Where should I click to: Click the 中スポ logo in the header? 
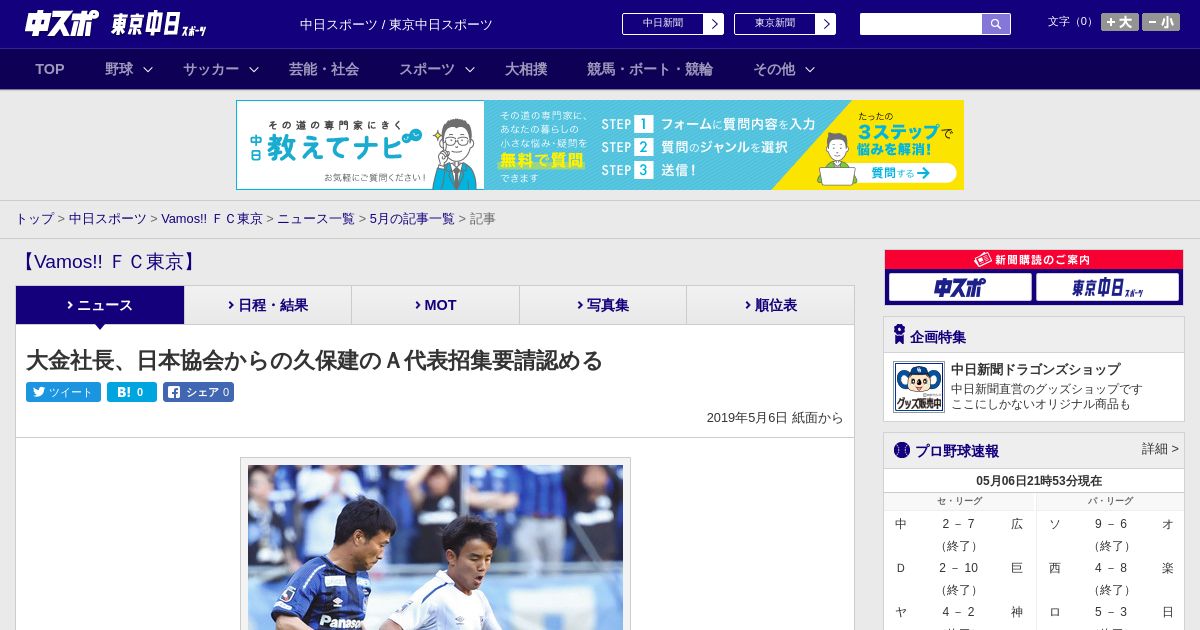61,24
